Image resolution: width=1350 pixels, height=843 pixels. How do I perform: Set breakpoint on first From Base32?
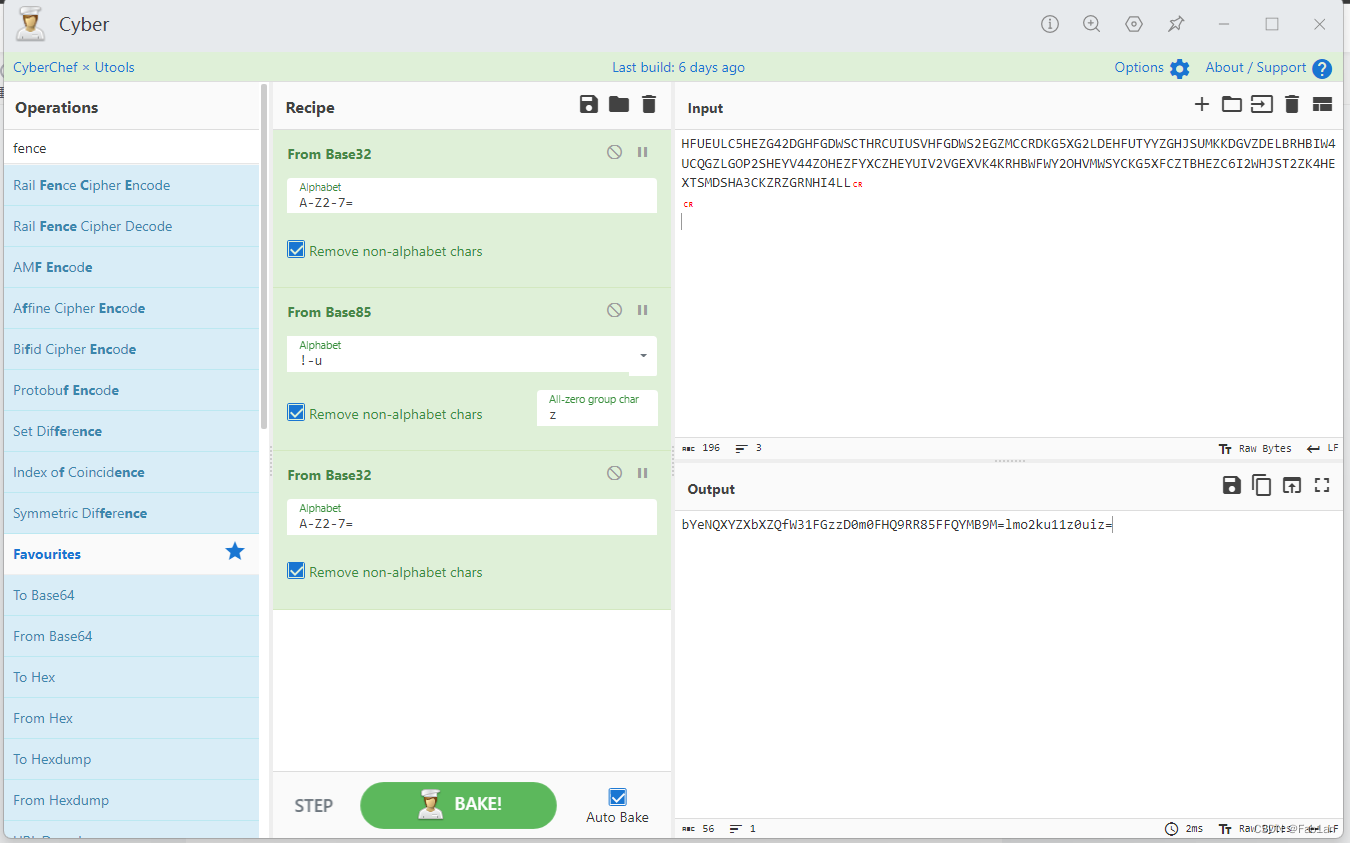[x=643, y=152]
